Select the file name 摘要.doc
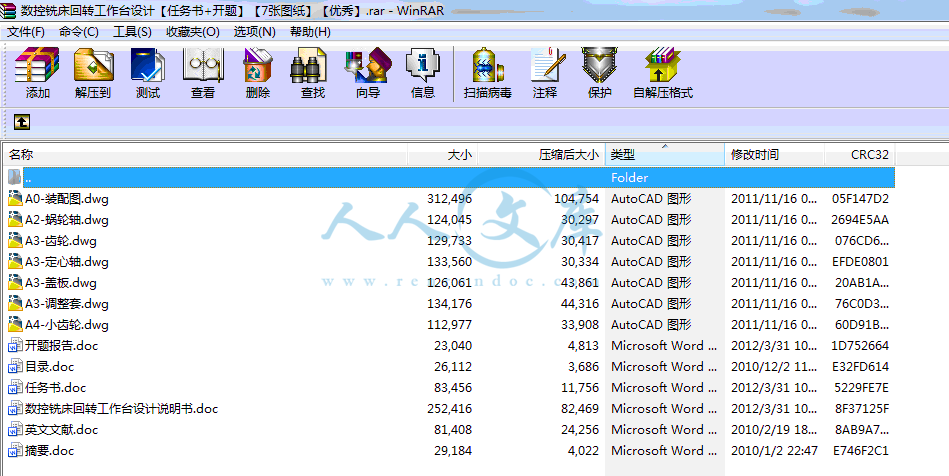Viewport: 949px width, 476px height. [x=50, y=451]
